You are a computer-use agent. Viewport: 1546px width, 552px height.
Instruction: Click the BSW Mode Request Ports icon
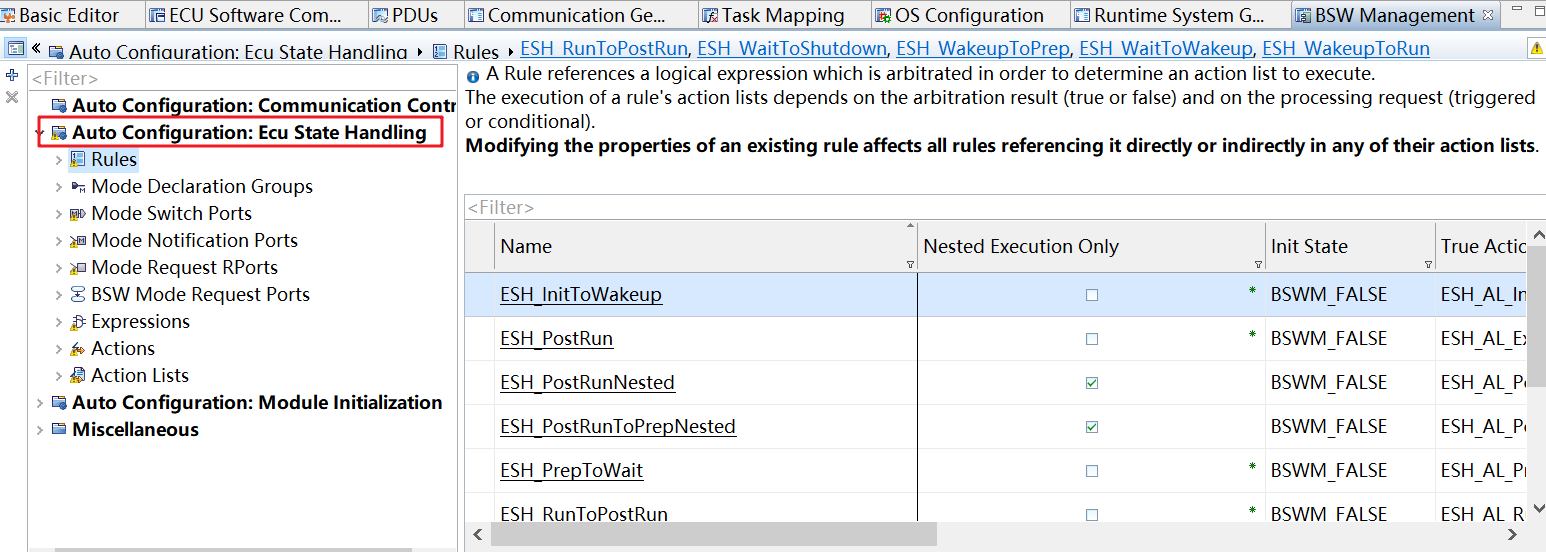tap(78, 295)
